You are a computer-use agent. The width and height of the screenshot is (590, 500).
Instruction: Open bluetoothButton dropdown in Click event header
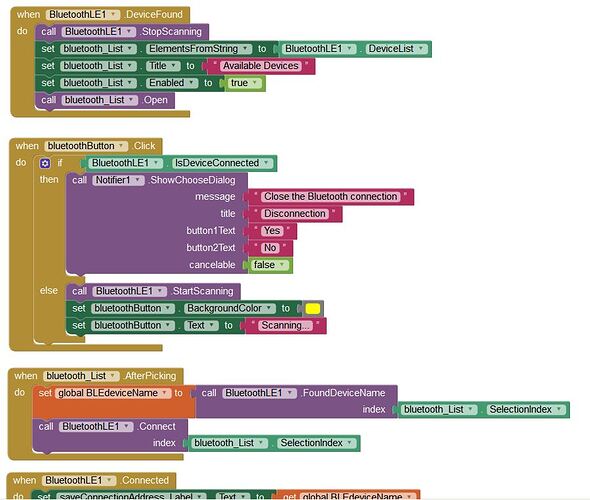click(86, 146)
